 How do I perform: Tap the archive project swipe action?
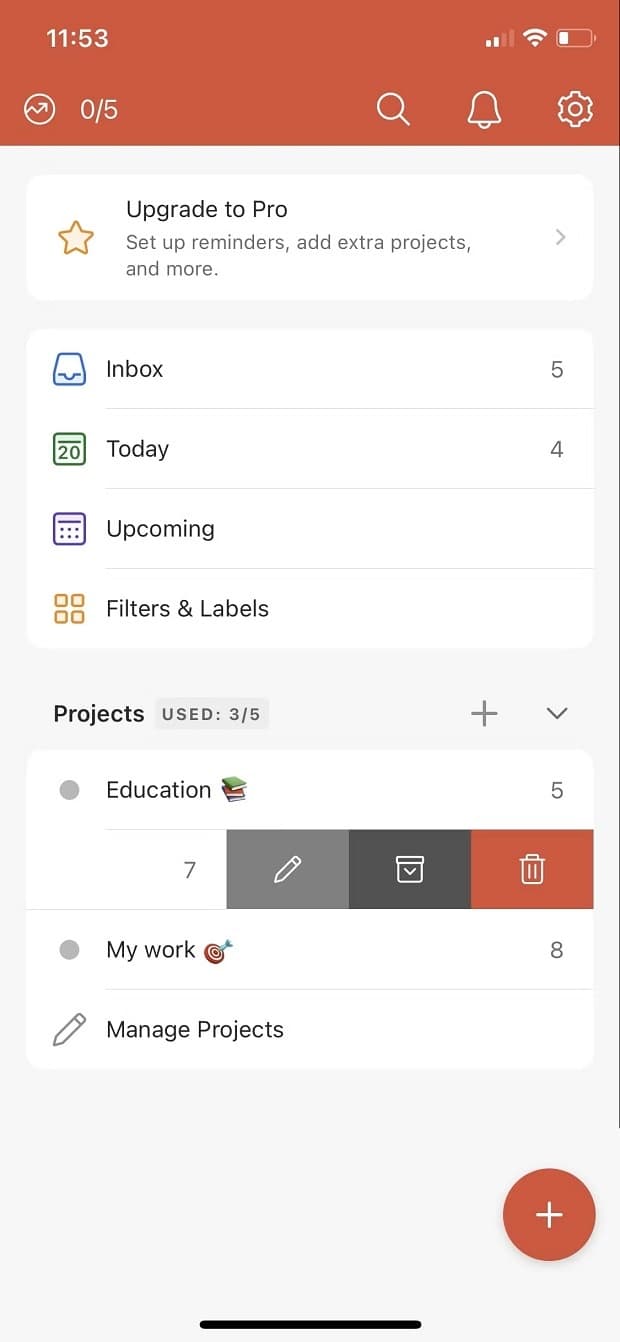tap(409, 870)
